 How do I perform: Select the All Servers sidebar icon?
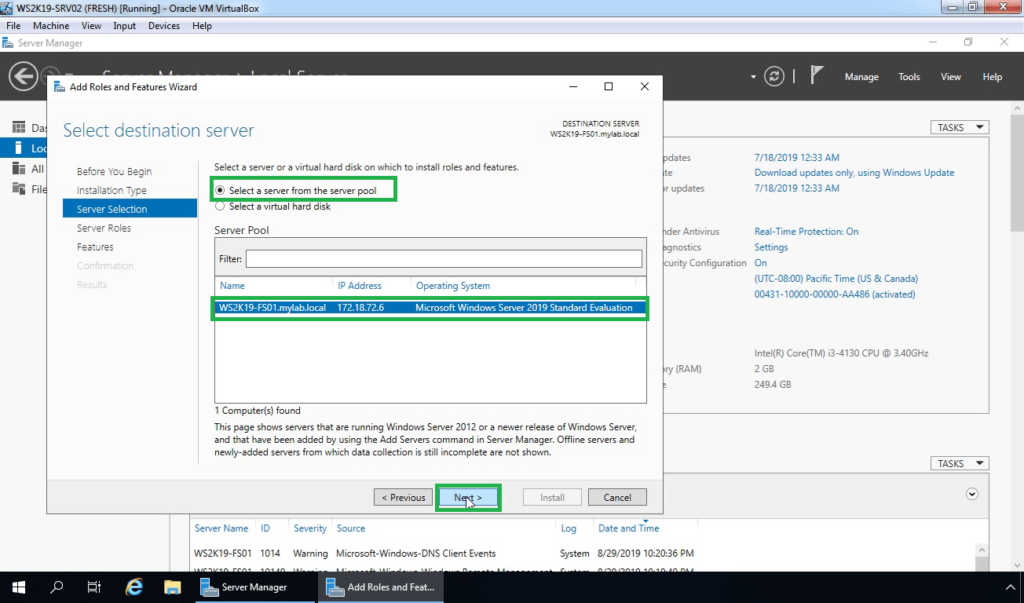pos(19,169)
